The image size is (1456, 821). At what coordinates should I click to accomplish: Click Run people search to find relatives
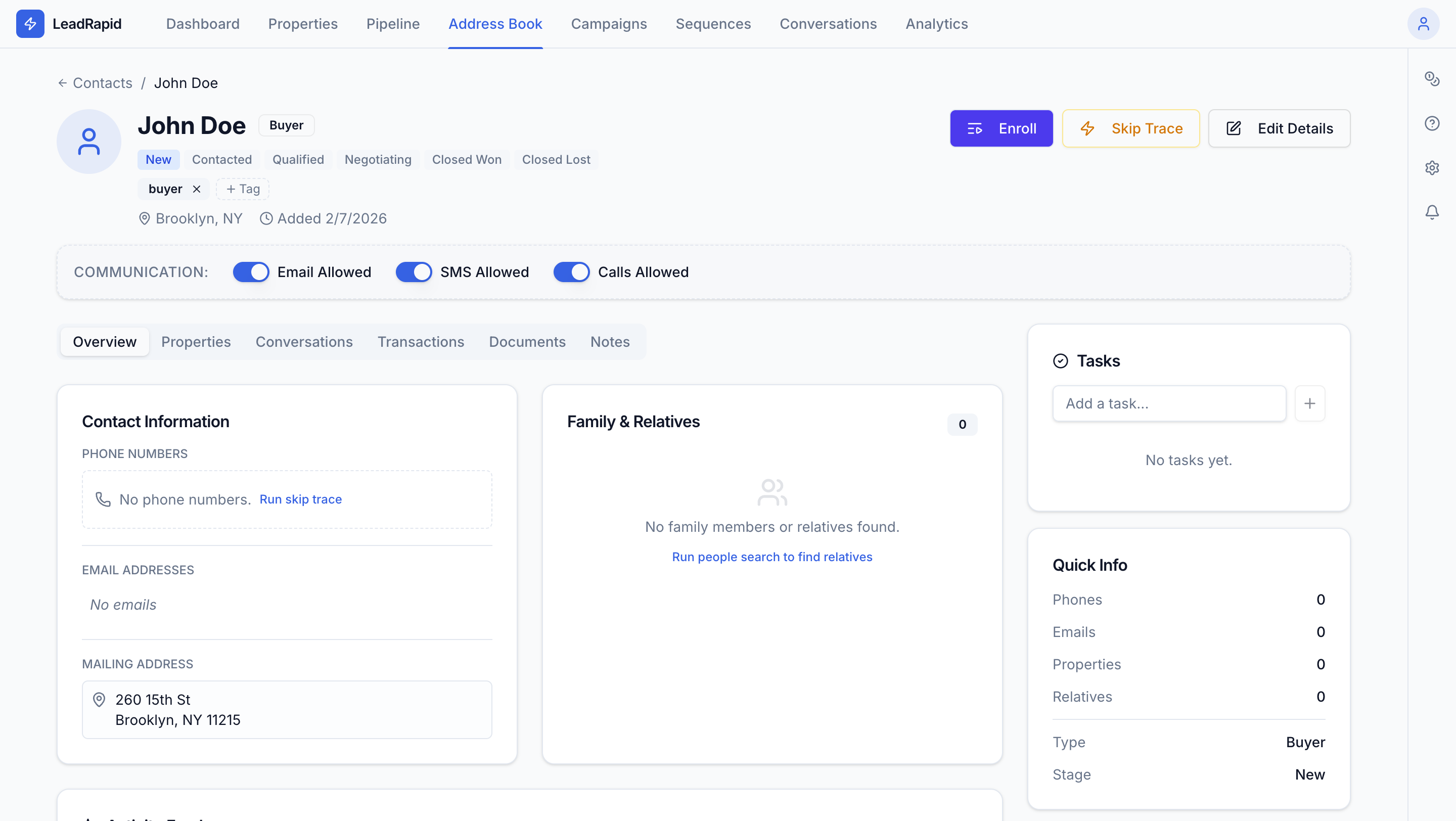(x=771, y=557)
